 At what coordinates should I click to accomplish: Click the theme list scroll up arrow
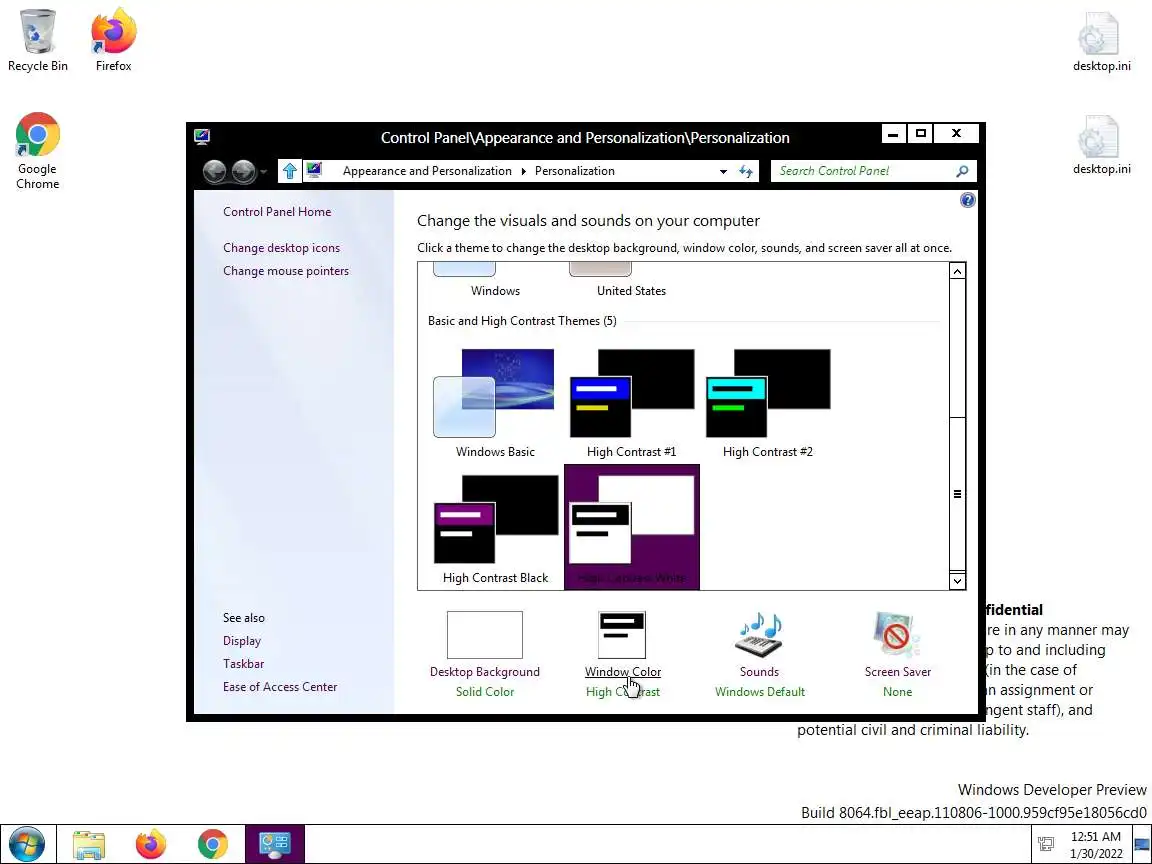957,271
